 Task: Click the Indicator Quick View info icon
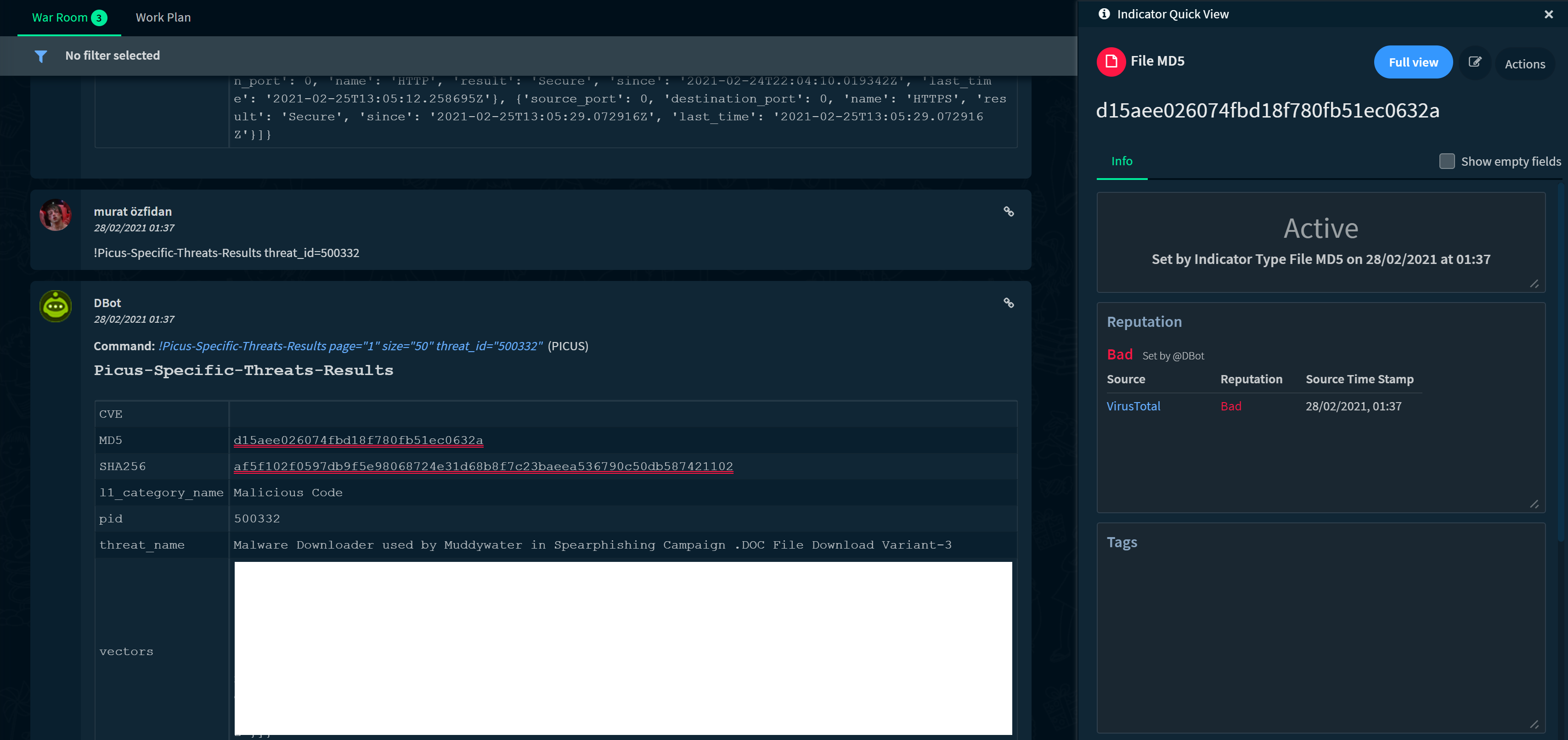(x=1104, y=14)
